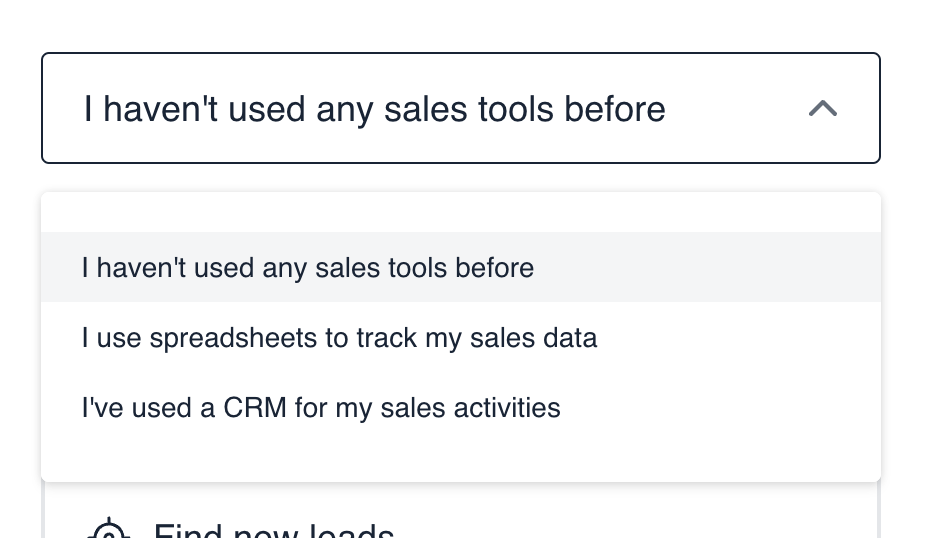This screenshot has width=948, height=538.
Task: Click the word before in the dropdown field
Action: [615, 109]
